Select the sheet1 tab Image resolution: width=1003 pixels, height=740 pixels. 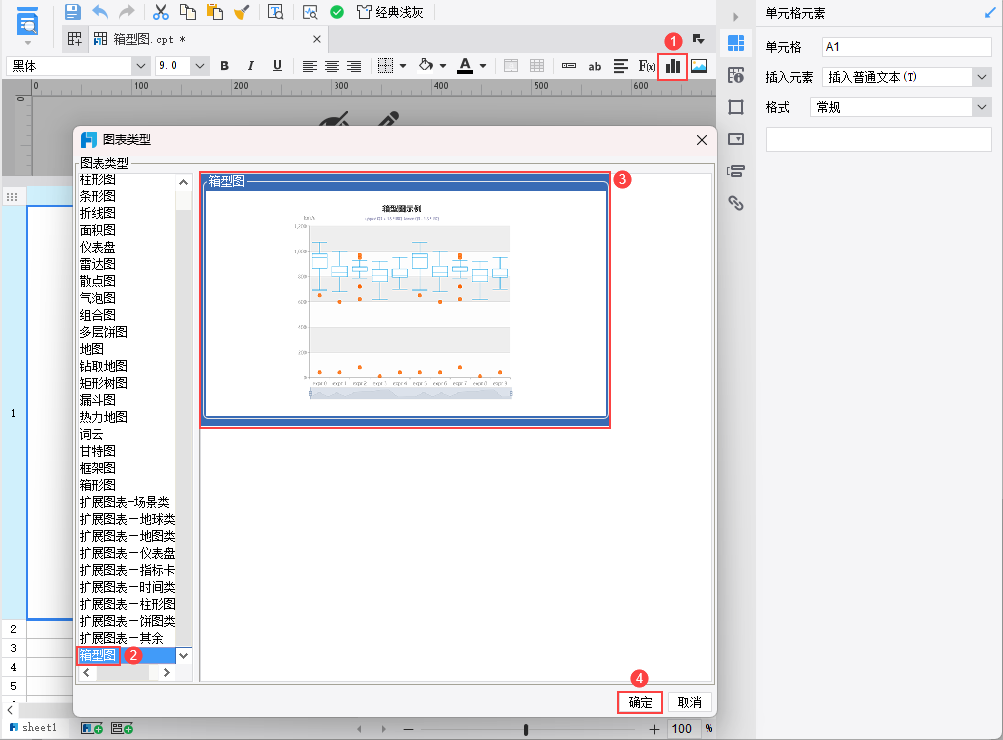33,727
